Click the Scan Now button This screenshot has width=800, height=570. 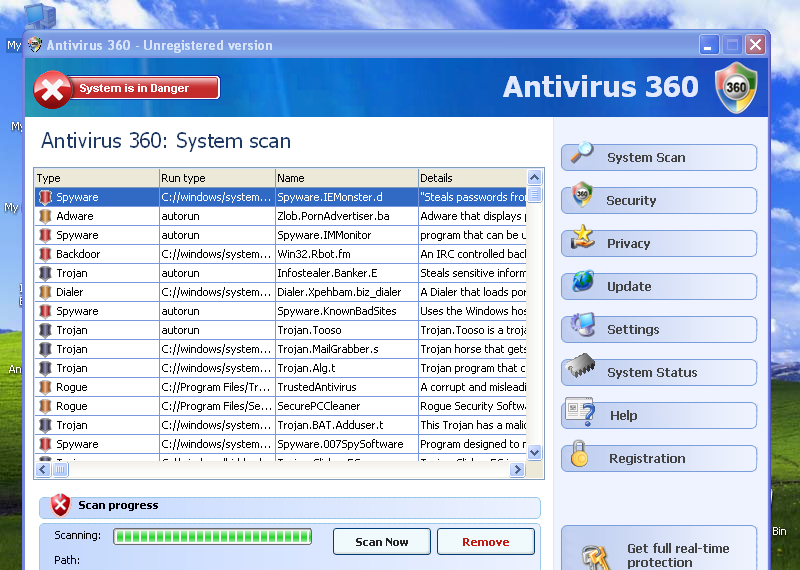(x=382, y=541)
